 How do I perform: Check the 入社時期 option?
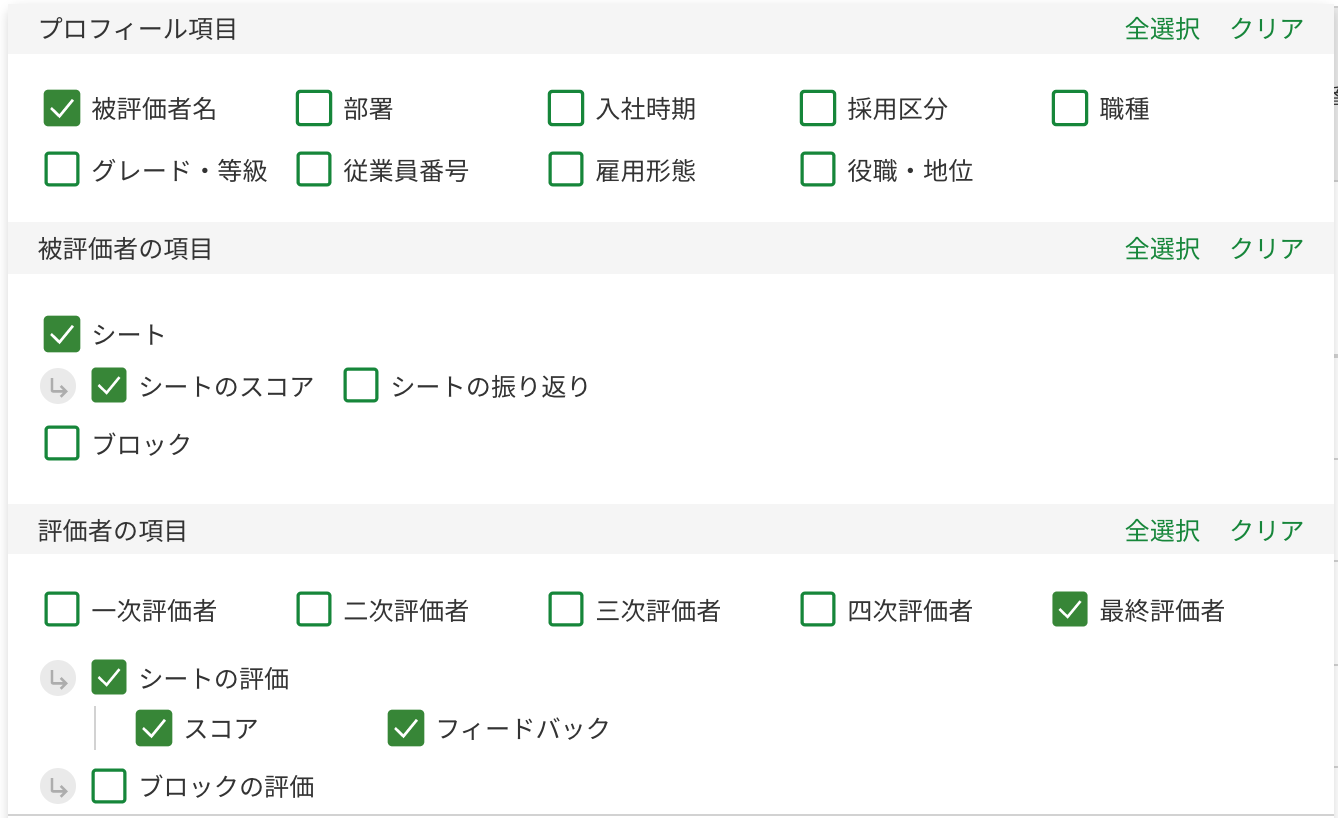tap(565, 108)
